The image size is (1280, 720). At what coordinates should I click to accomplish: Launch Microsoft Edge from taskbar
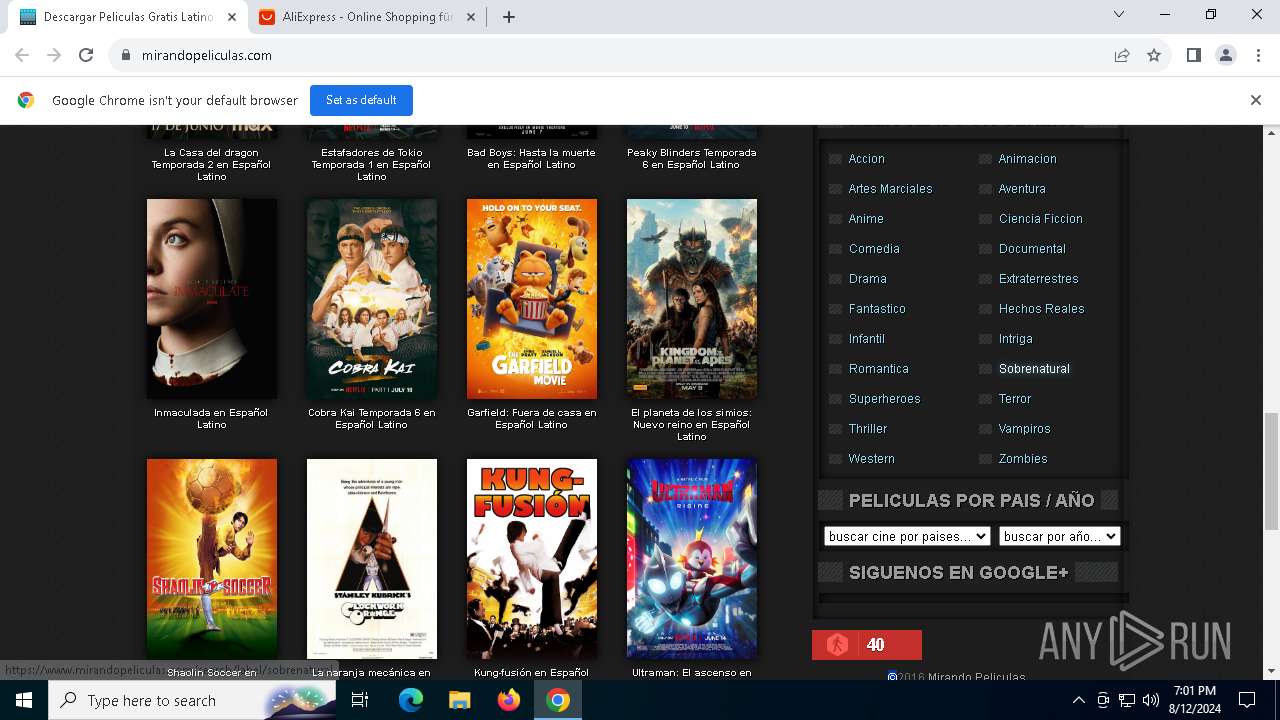point(411,700)
